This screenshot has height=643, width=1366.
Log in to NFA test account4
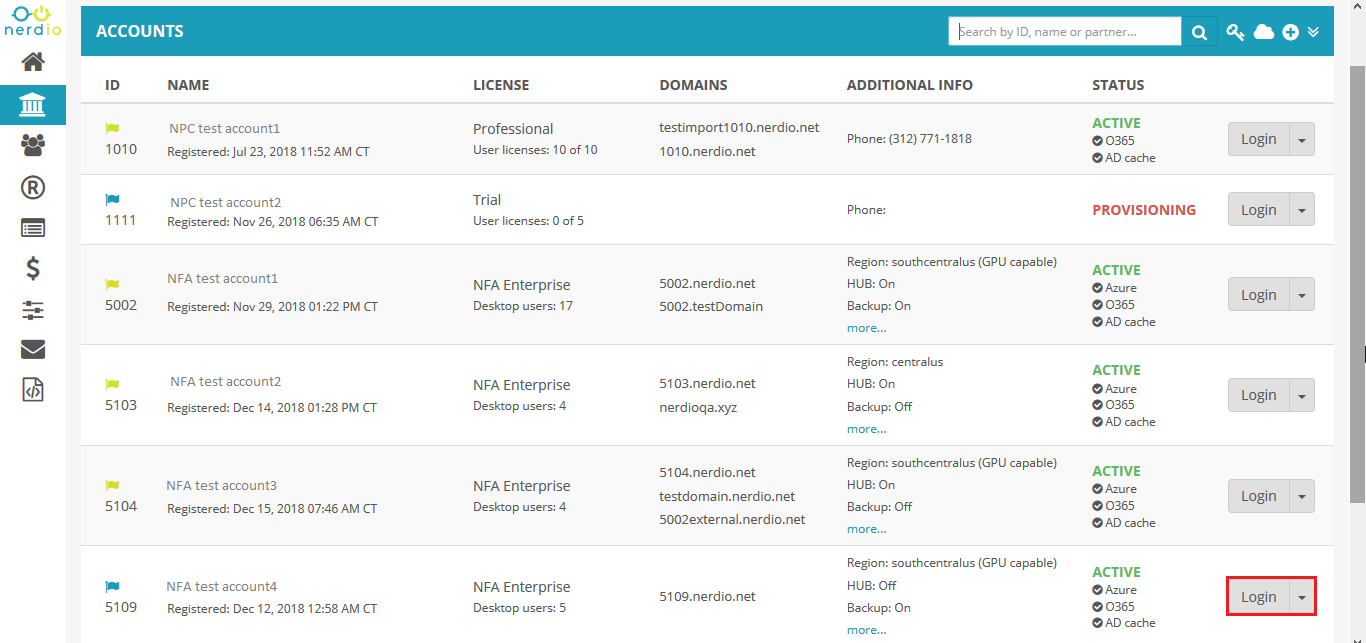[1259, 597]
